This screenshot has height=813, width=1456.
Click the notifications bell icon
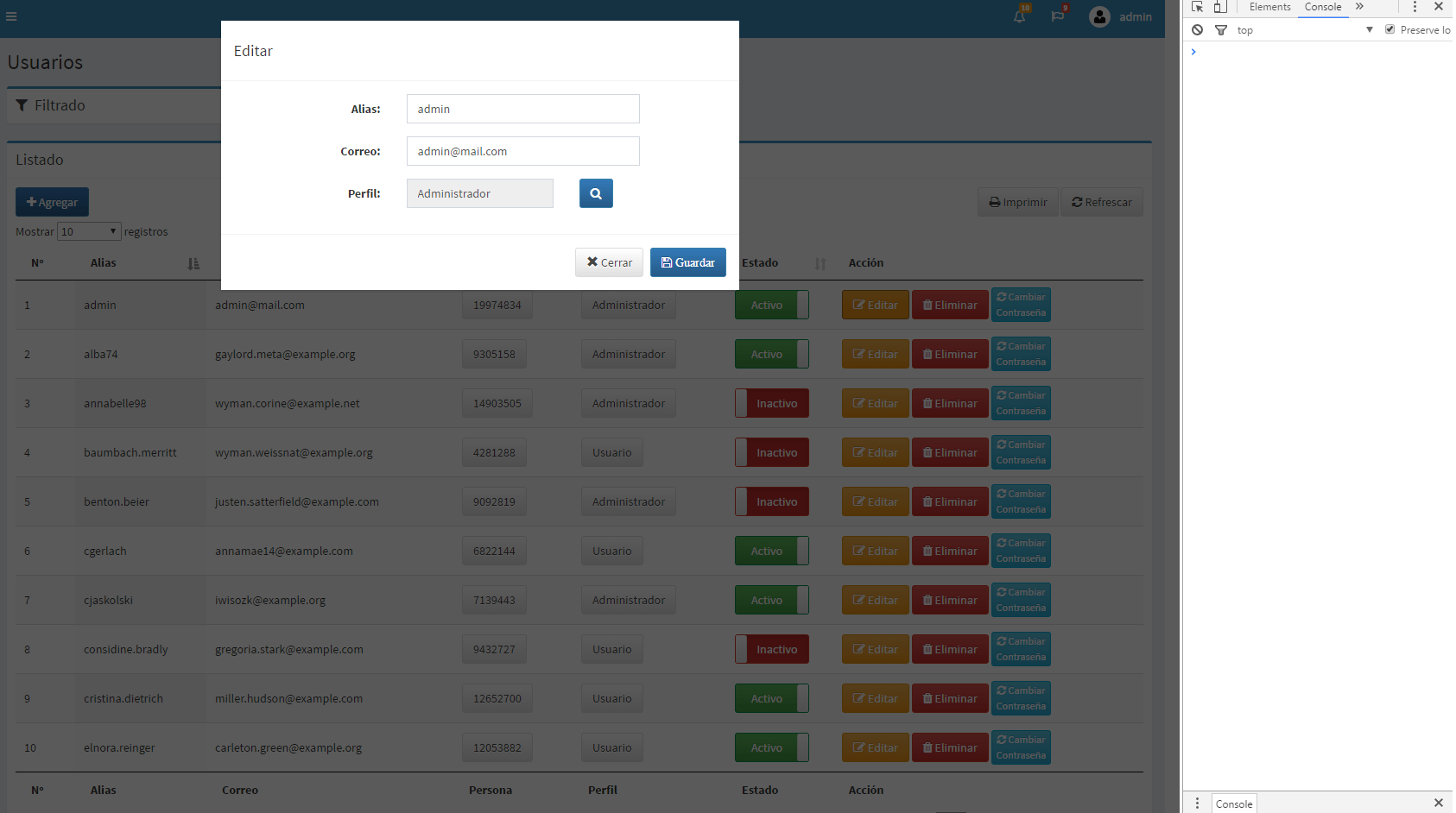point(1019,16)
